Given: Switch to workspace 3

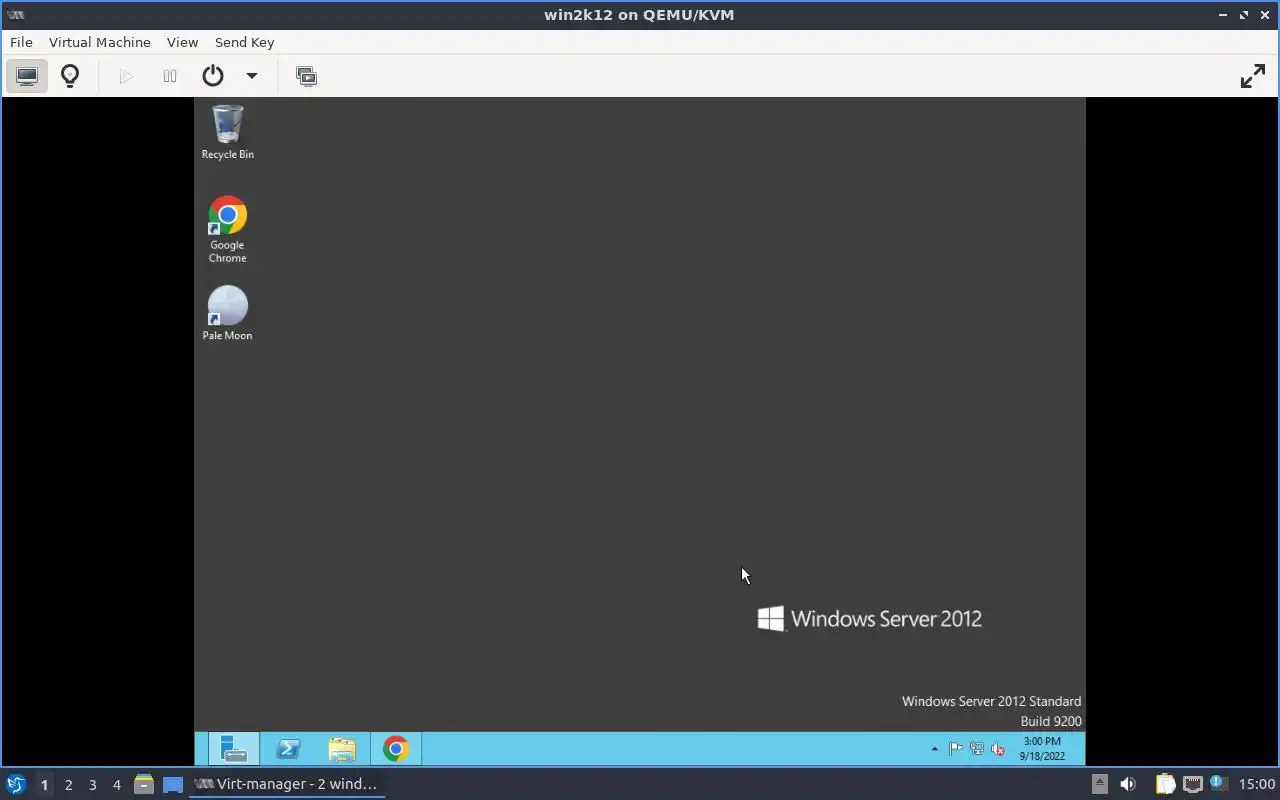Looking at the screenshot, I should click(92, 785).
